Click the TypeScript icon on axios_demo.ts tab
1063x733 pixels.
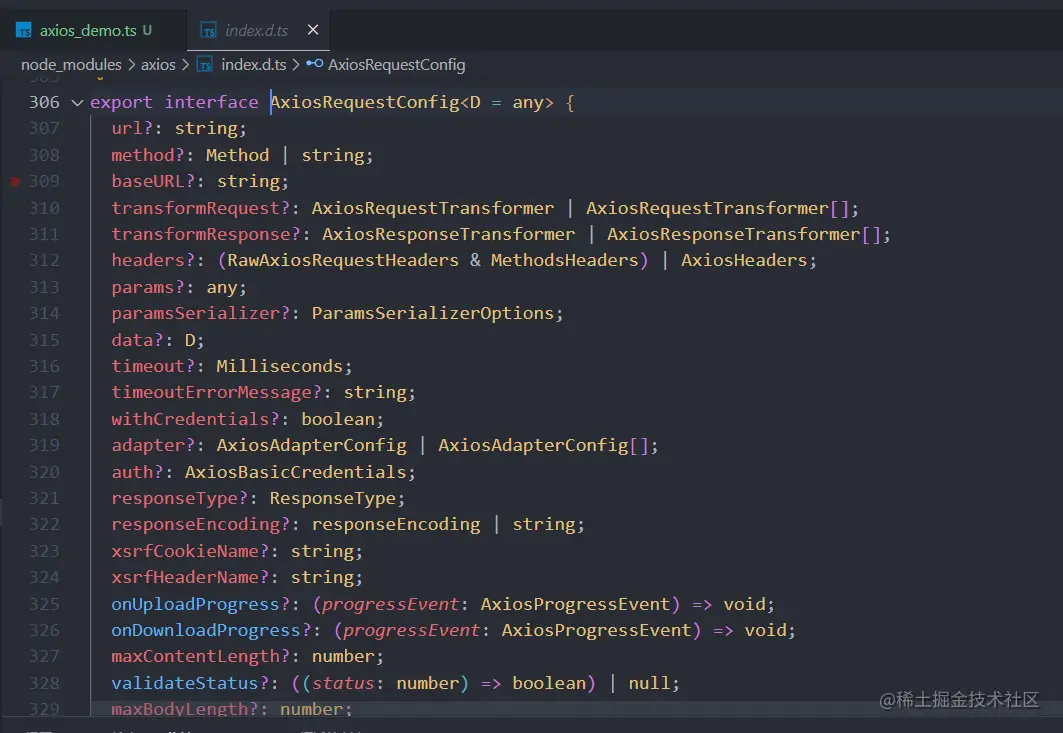(x=24, y=31)
